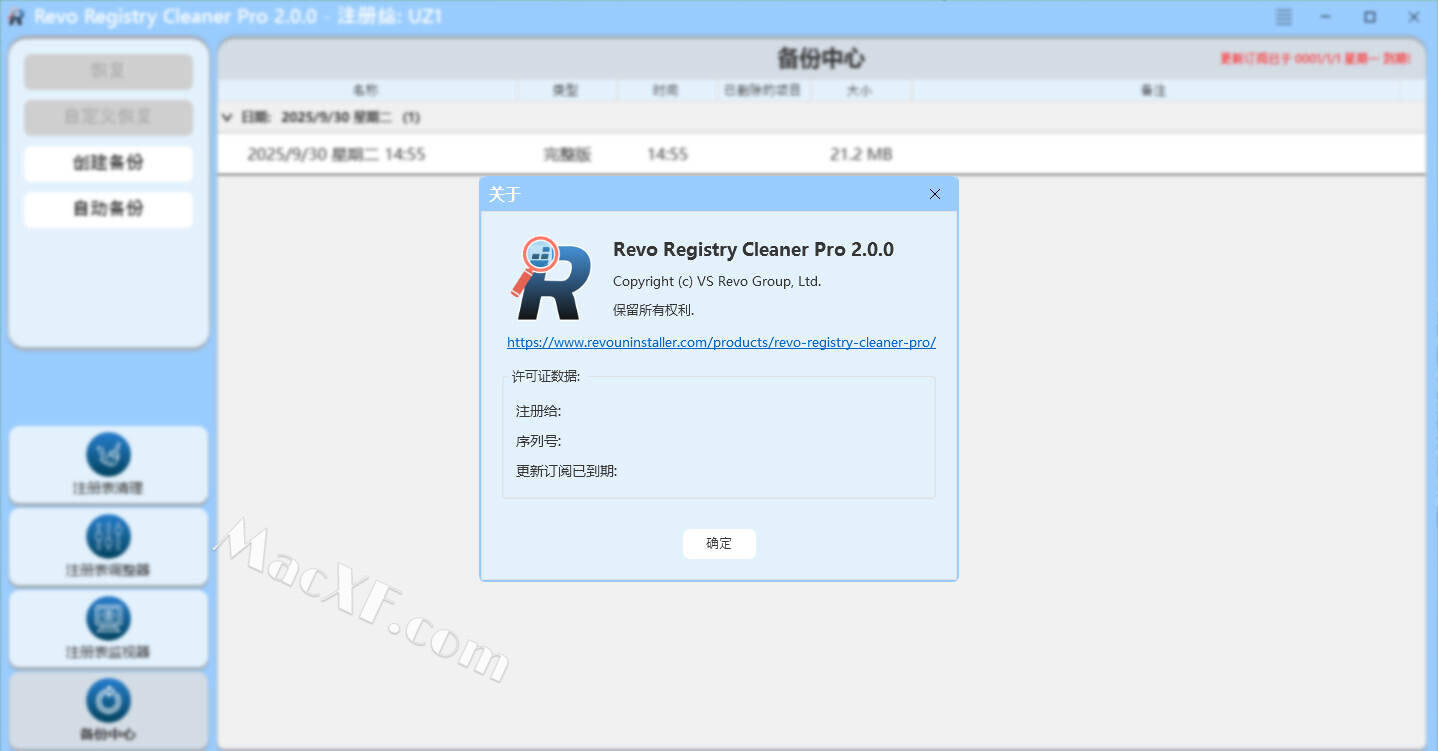Click the Revo logo in About dialog
Image resolution: width=1438 pixels, height=751 pixels.
[546, 279]
